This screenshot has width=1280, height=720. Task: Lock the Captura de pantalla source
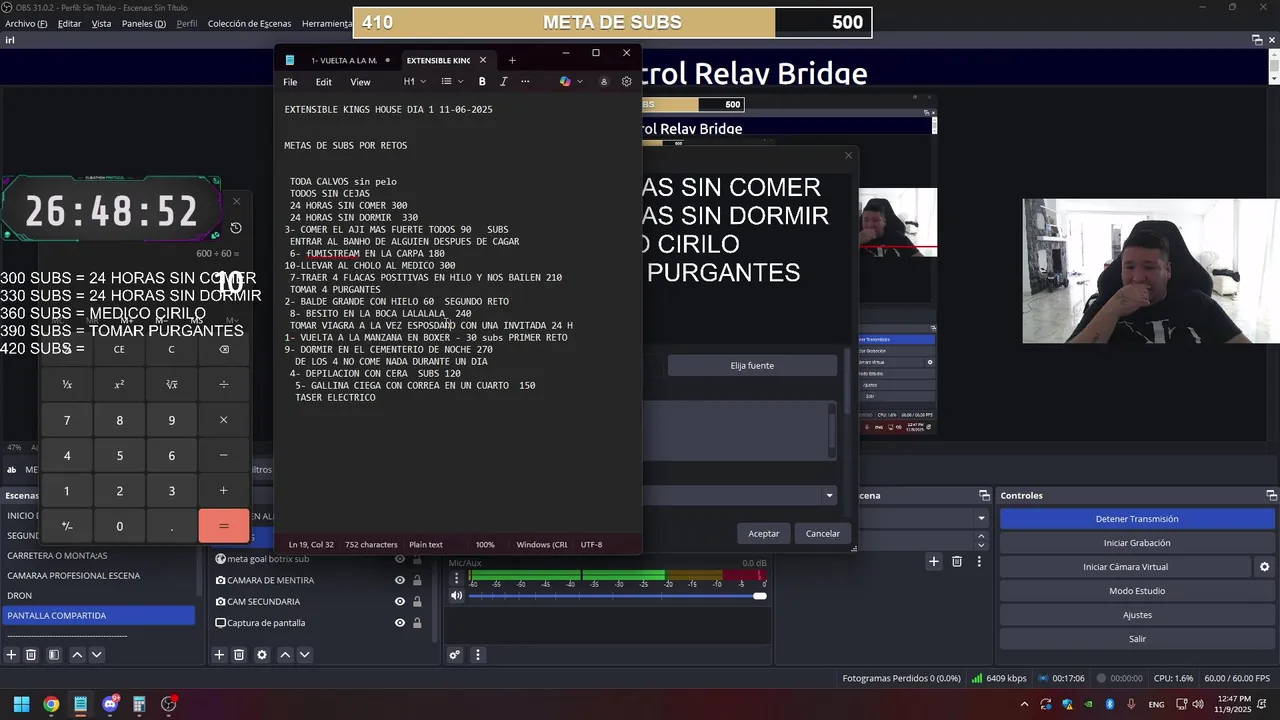(417, 623)
